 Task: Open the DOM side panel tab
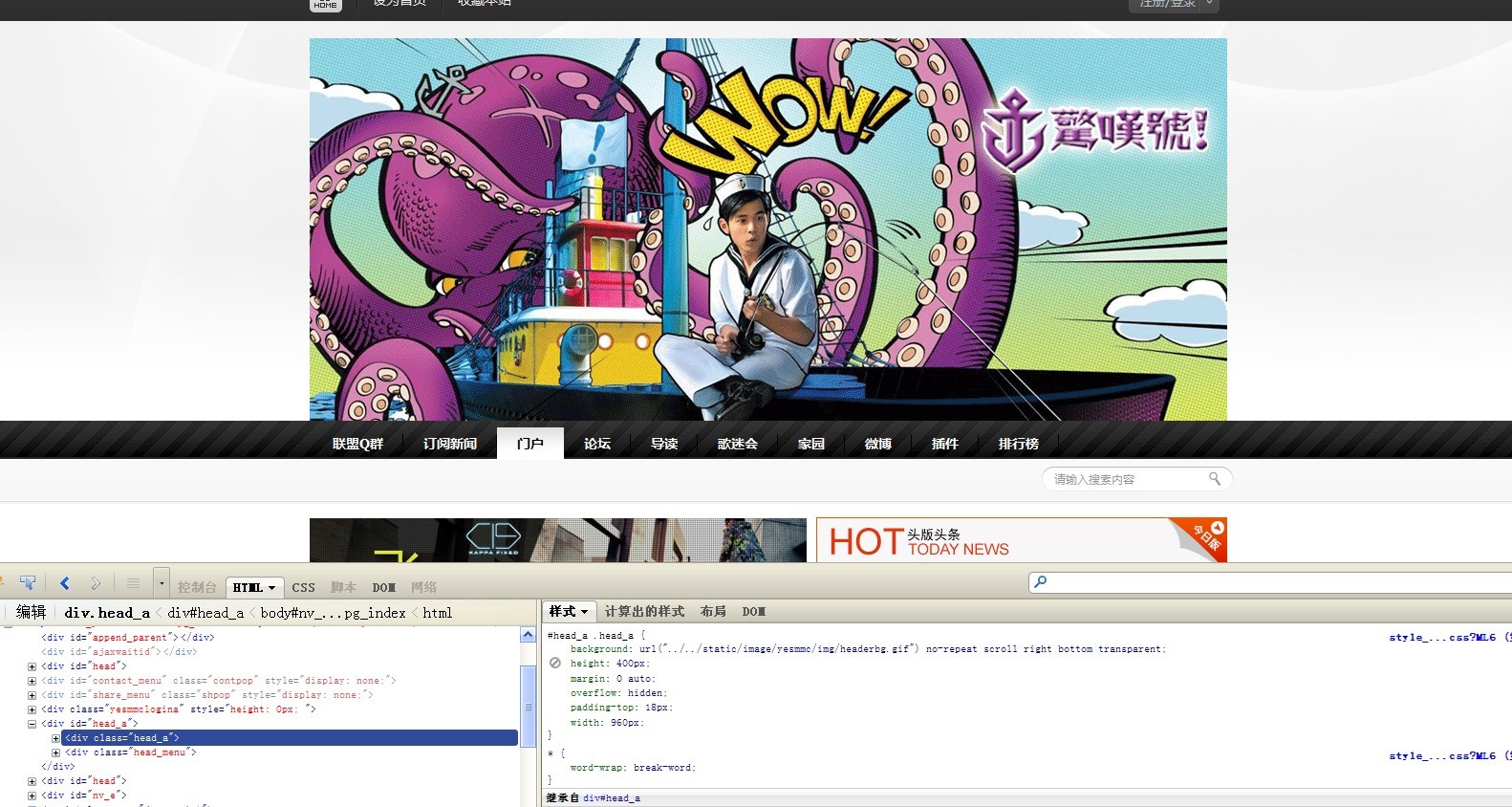pyautogui.click(x=754, y=611)
